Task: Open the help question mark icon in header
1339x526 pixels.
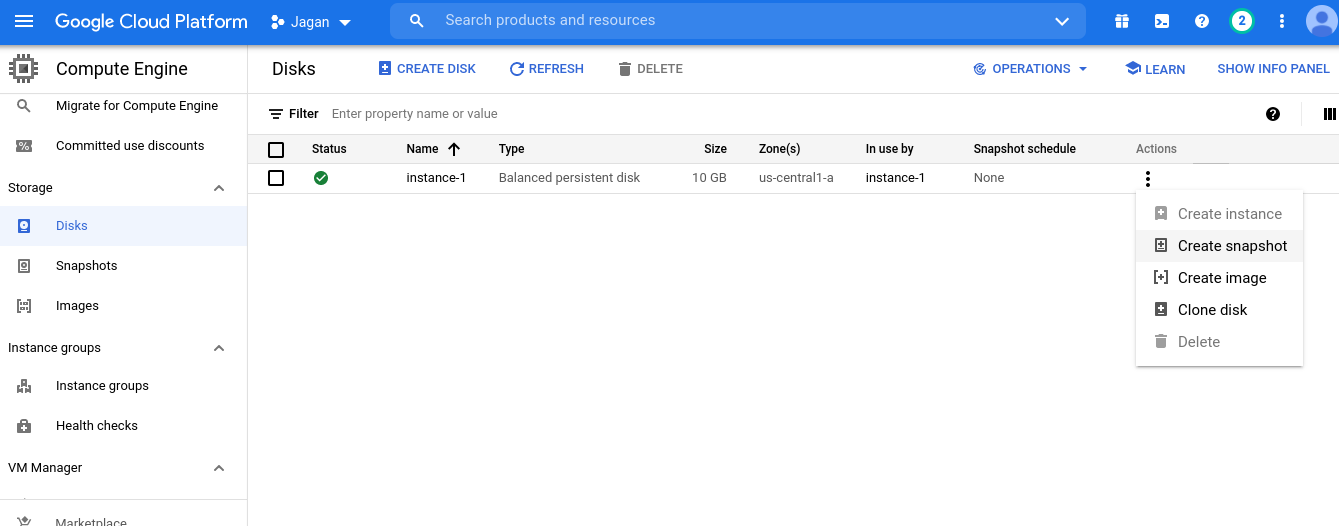Action: [1202, 21]
